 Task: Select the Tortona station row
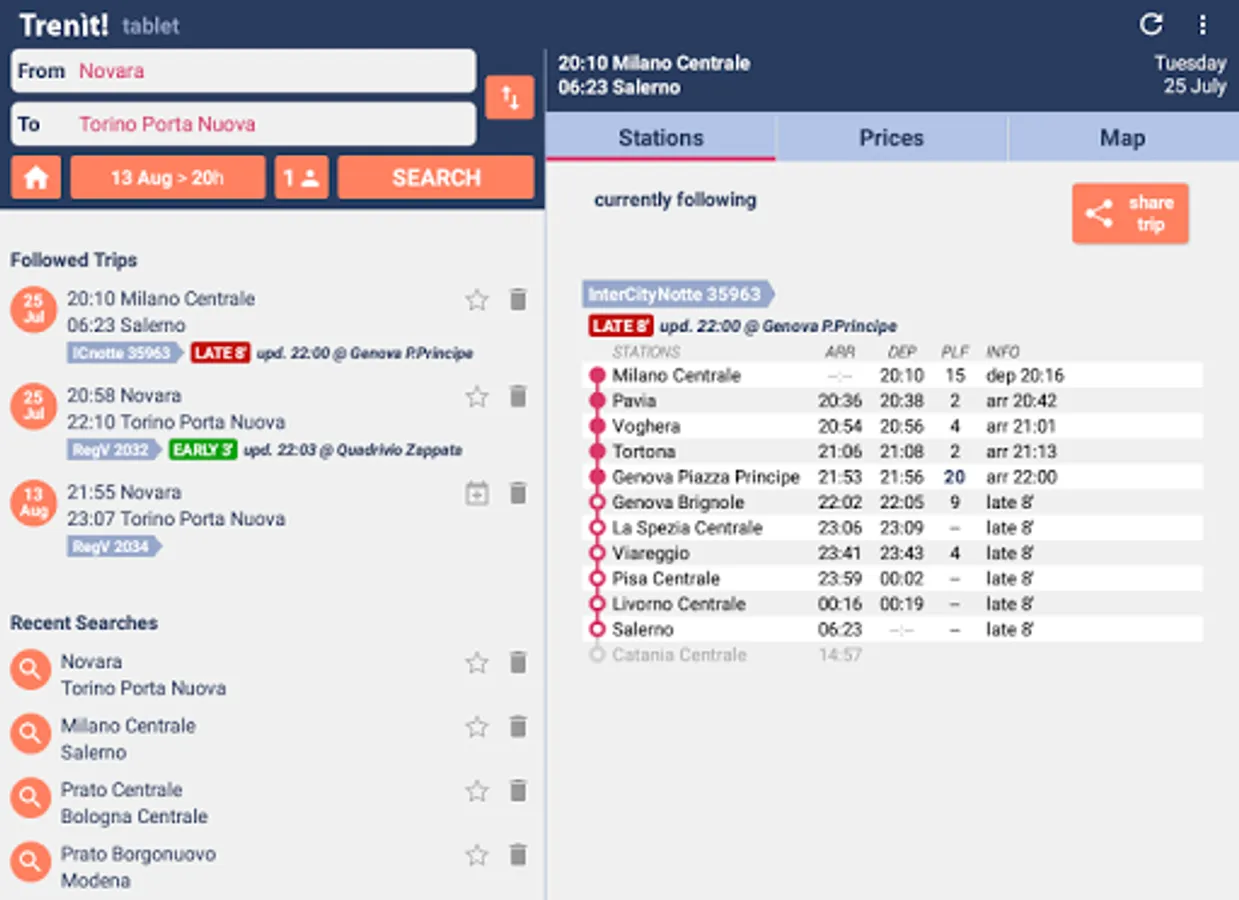(x=893, y=452)
